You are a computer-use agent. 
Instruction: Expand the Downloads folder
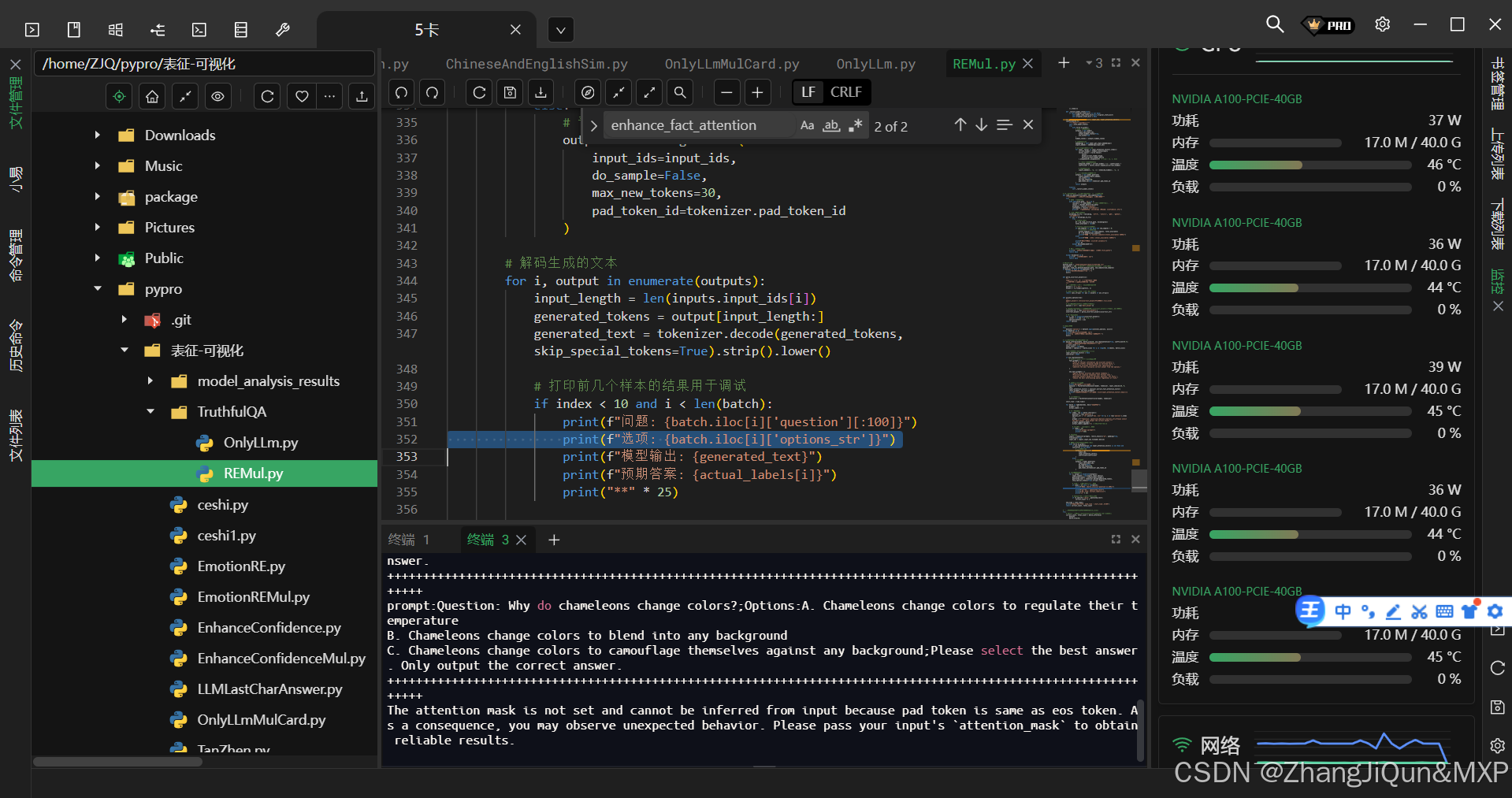point(98,135)
